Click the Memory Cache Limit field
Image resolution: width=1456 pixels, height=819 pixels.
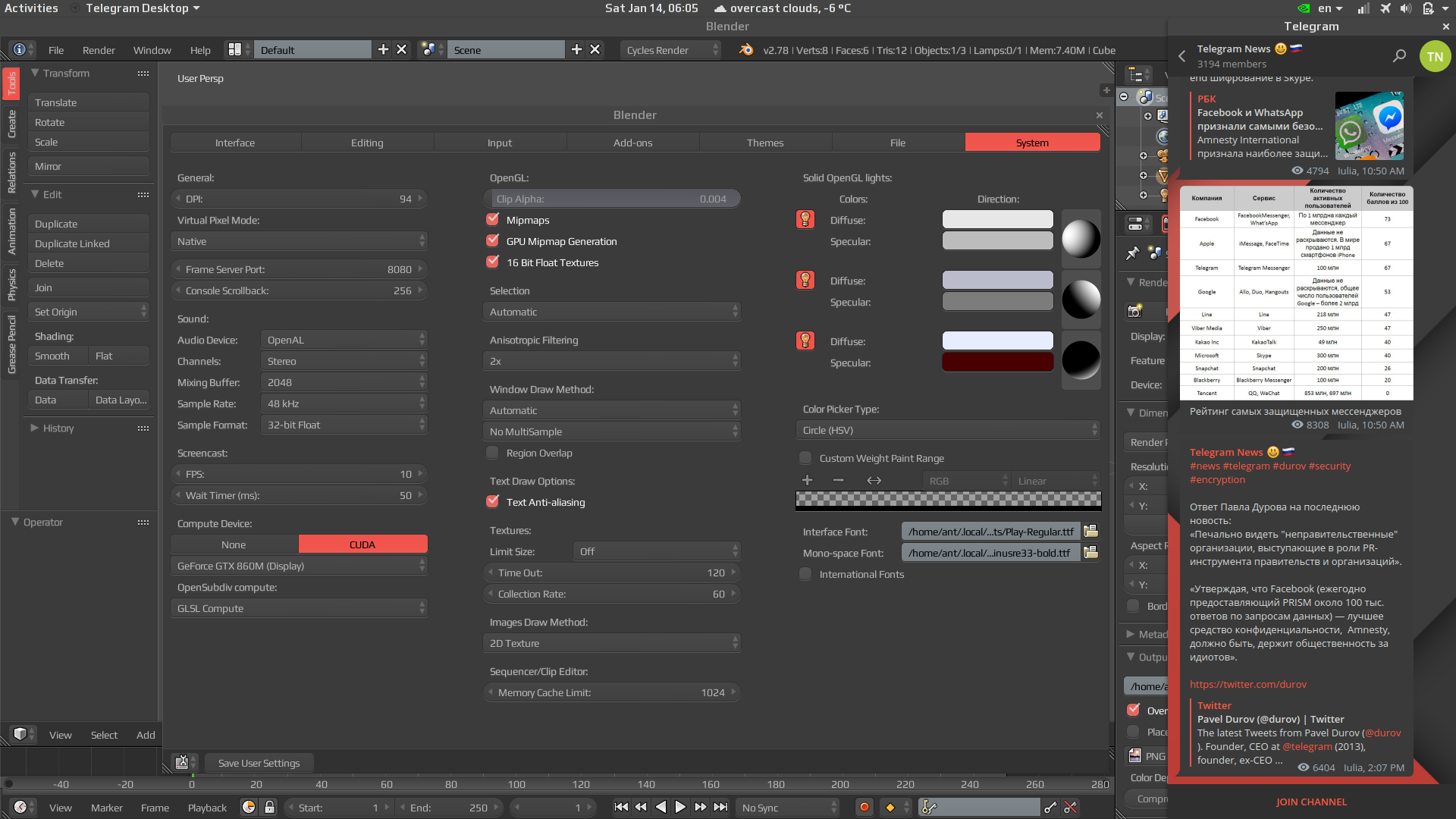click(611, 692)
